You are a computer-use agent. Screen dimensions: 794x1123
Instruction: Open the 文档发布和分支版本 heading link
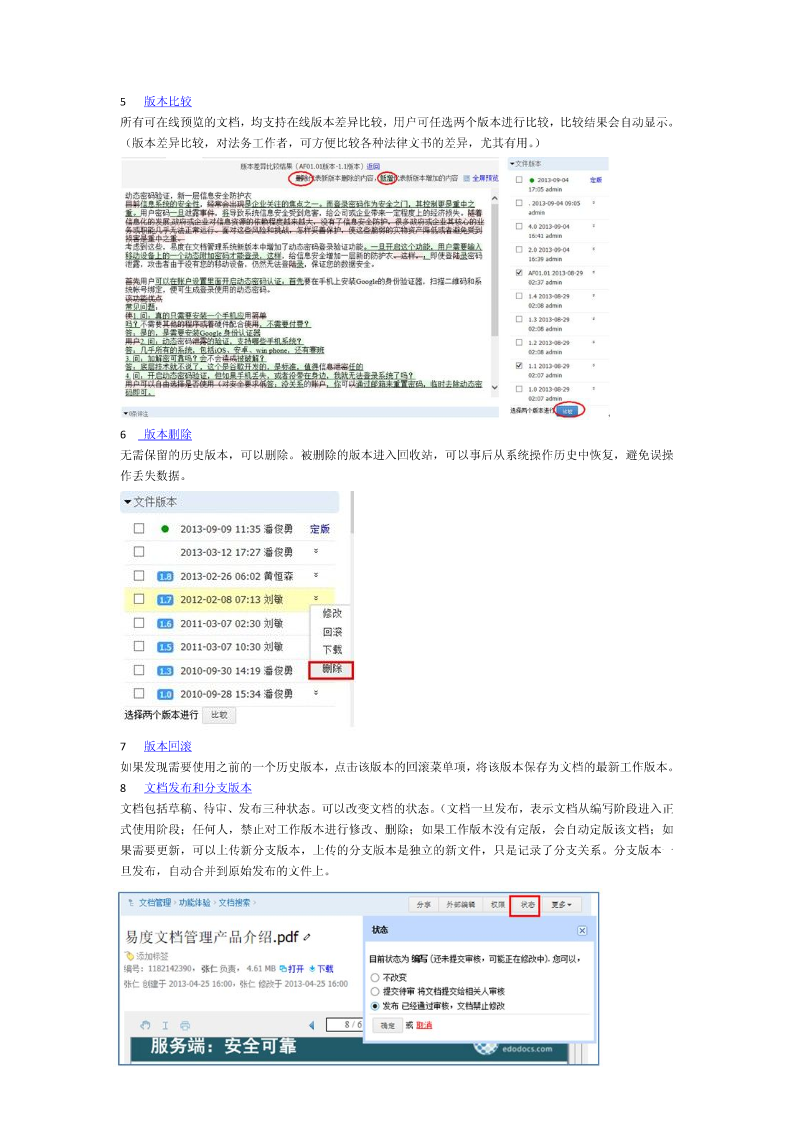click(198, 787)
